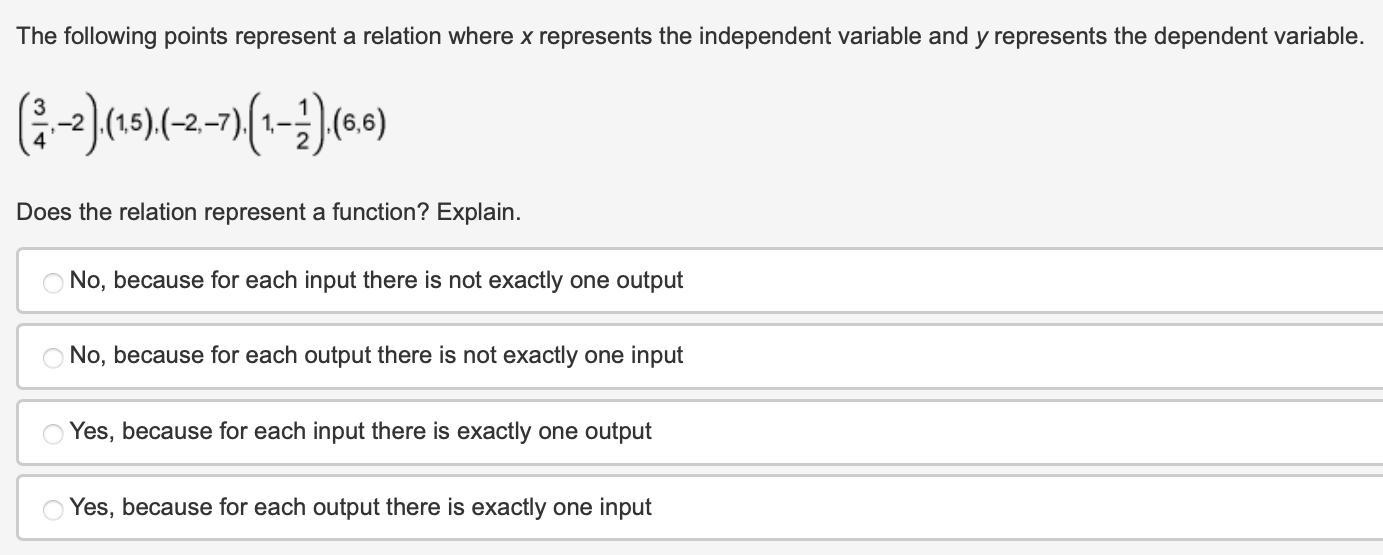Click text "No, because for each input there is not exactly one output"
This screenshot has height=555, width=1383.
[376, 281]
